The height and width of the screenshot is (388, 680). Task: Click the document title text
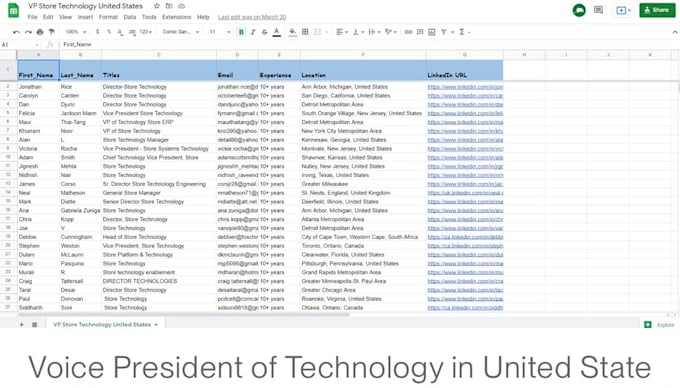(x=85, y=6)
